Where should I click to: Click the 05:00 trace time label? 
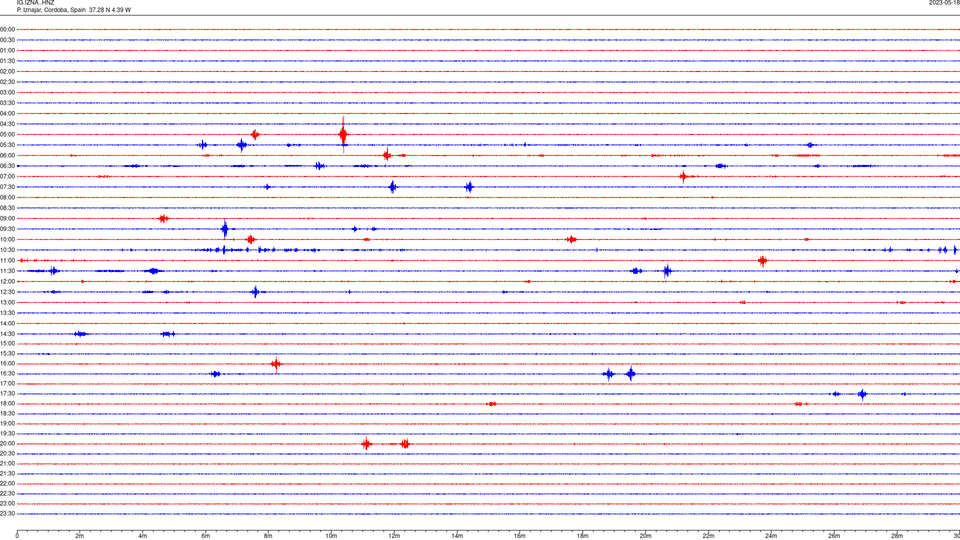[x=7, y=135]
